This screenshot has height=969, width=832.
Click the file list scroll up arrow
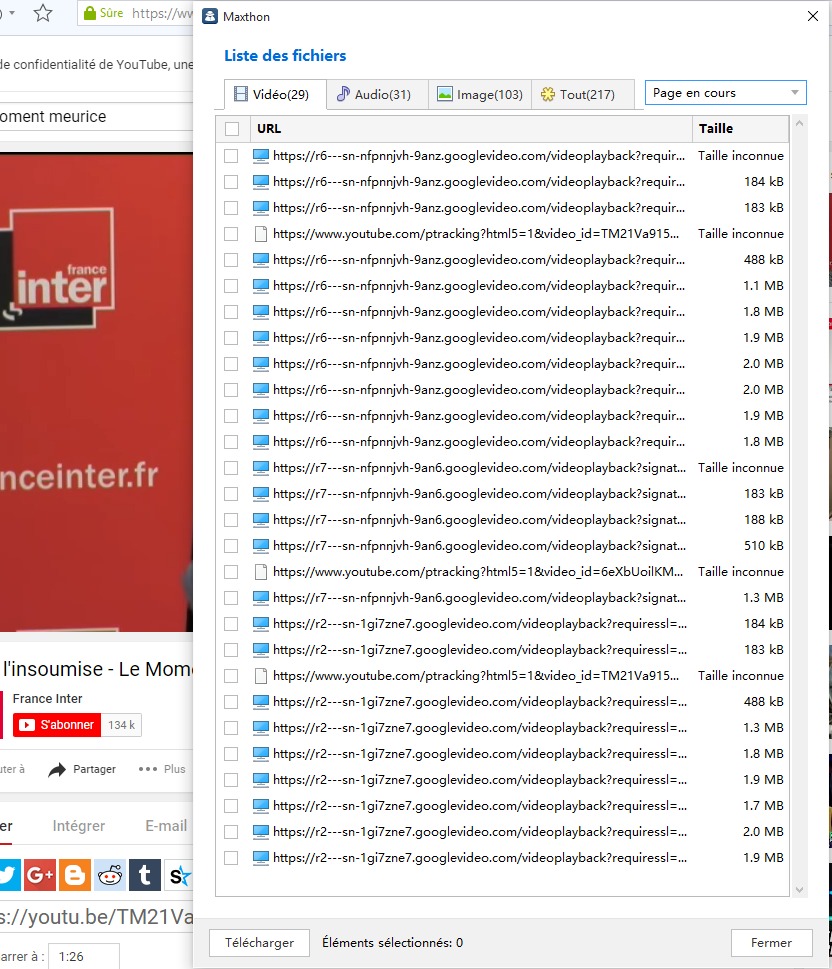799,124
